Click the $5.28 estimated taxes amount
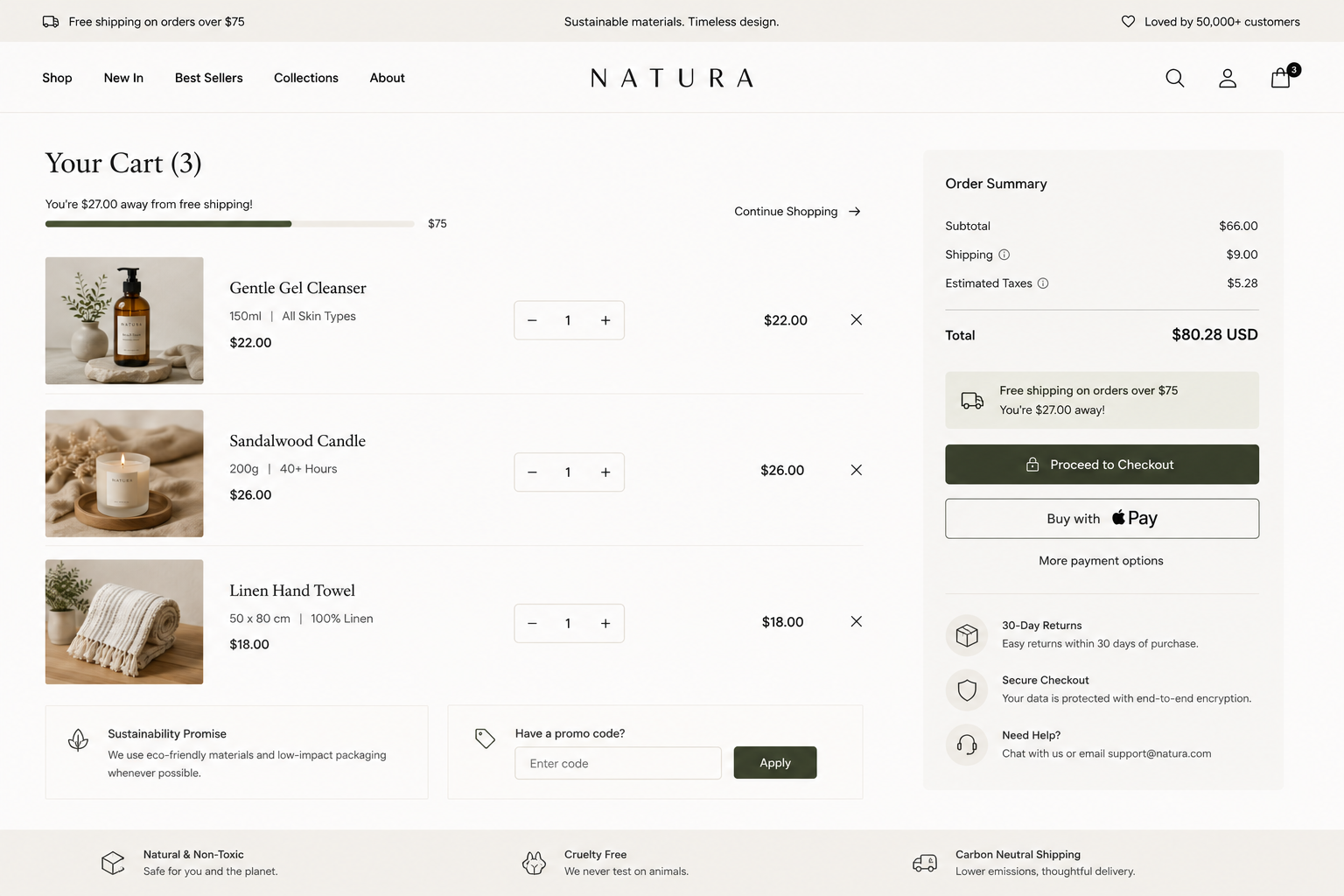1344x896 pixels. (1242, 283)
